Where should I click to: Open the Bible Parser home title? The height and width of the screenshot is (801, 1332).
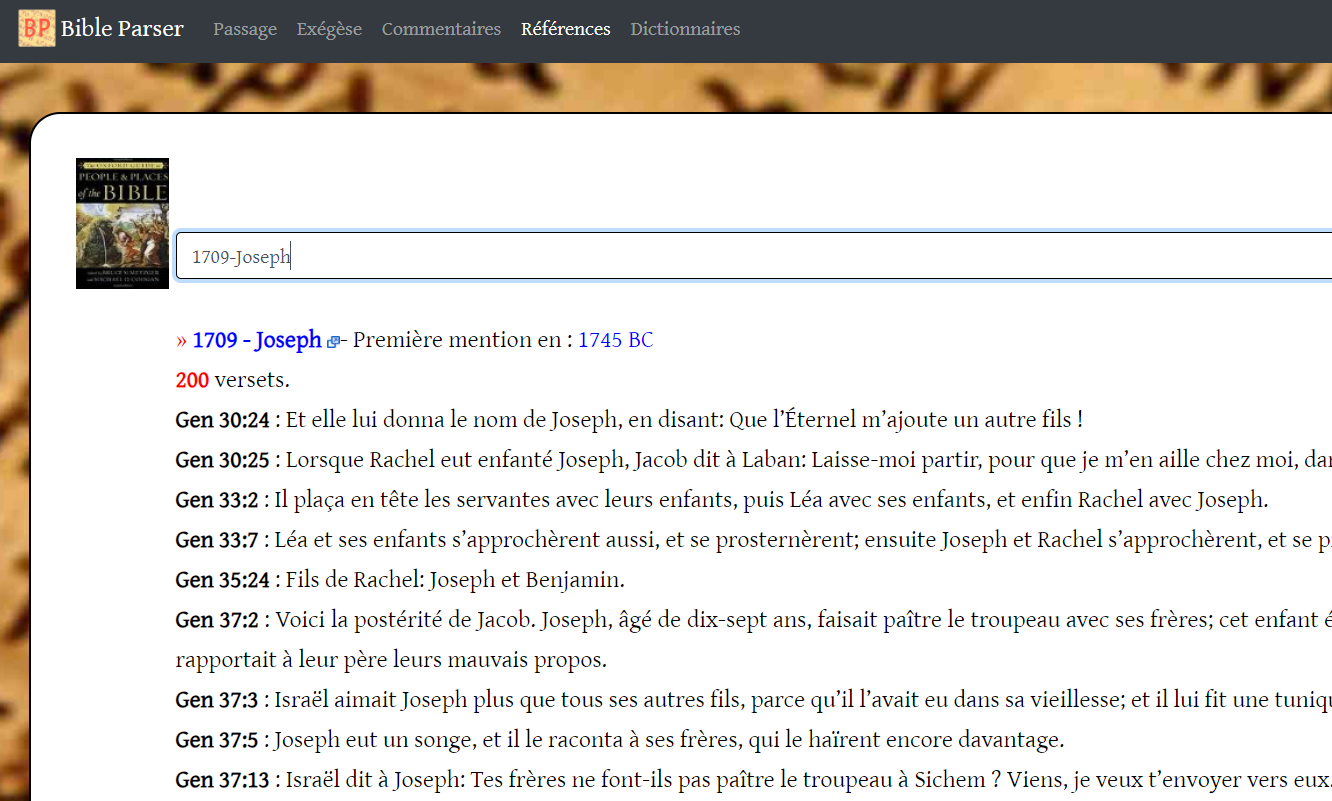(x=122, y=29)
